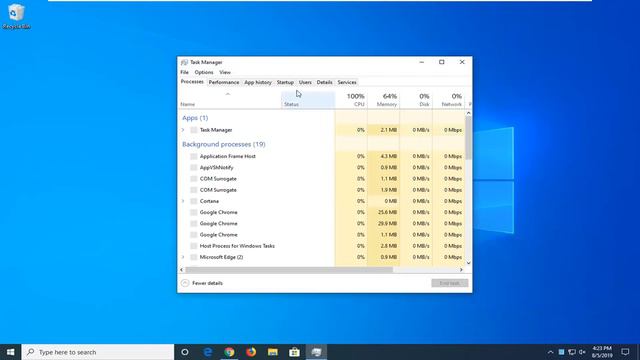
Task: Click the Microsoft Edge (2) process icon
Action: [194, 257]
